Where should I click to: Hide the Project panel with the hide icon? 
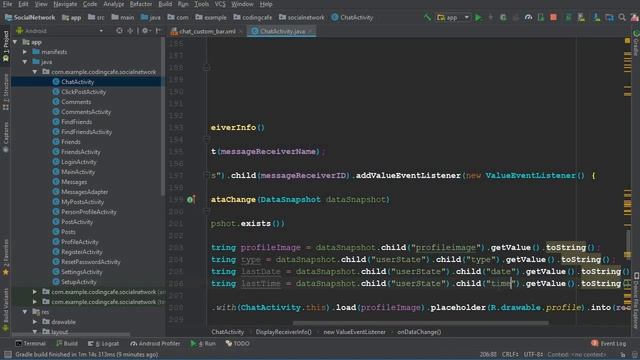[x=158, y=31]
